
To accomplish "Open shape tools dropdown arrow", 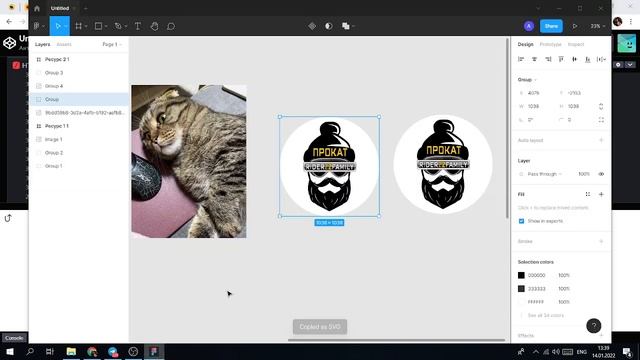I will click(x=106, y=27).
